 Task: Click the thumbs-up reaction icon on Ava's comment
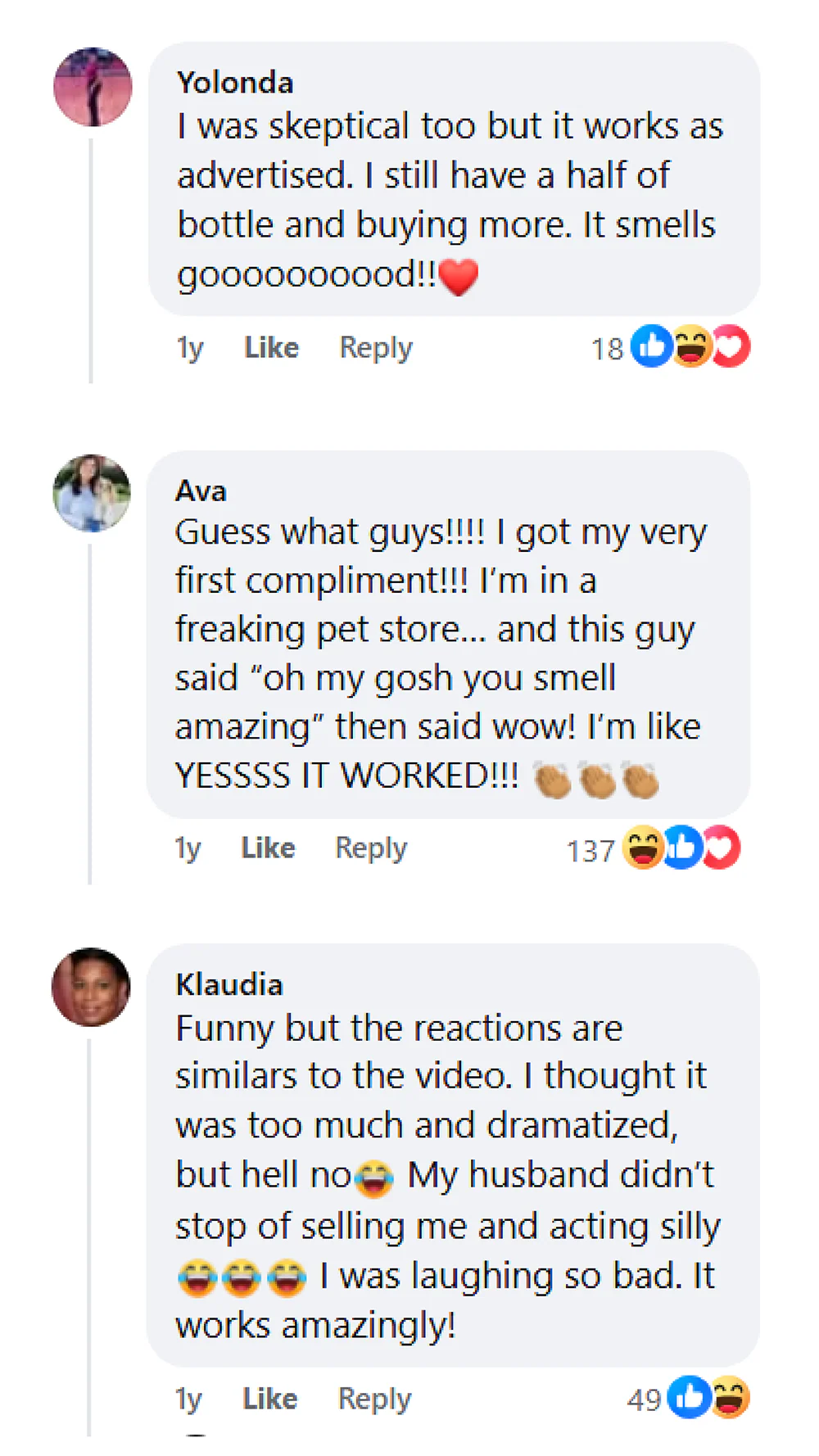(681, 848)
